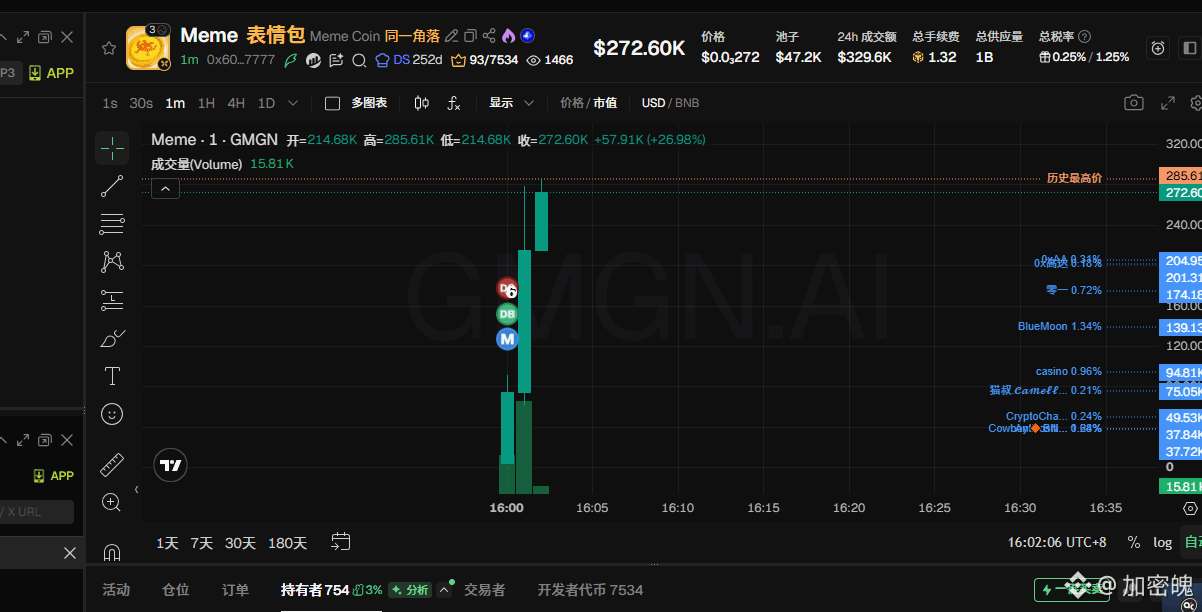The width and height of the screenshot is (1202, 612).
Task: Collapse the drawing toolbar side arrow
Action: tap(137, 490)
